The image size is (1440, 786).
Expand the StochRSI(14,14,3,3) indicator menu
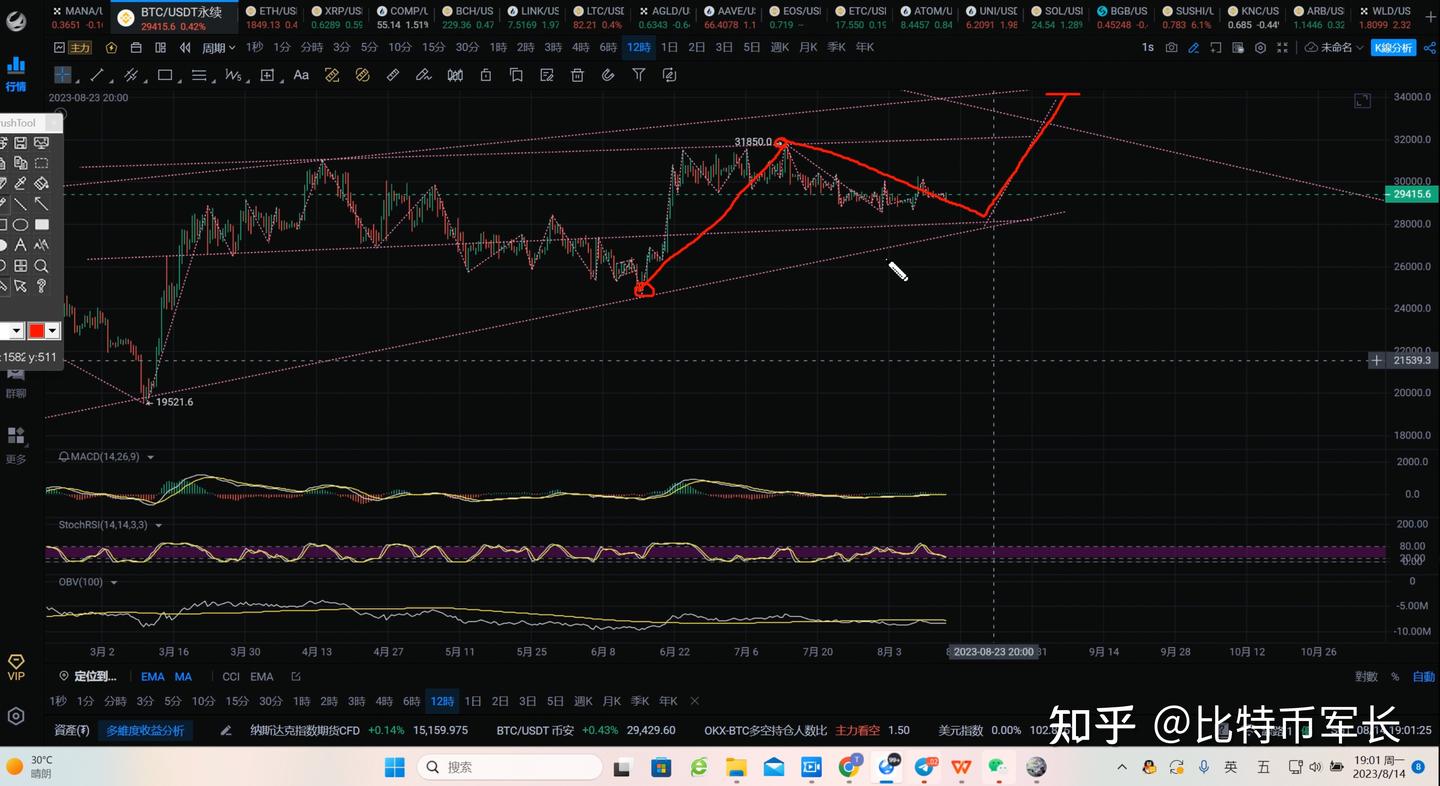(158, 524)
